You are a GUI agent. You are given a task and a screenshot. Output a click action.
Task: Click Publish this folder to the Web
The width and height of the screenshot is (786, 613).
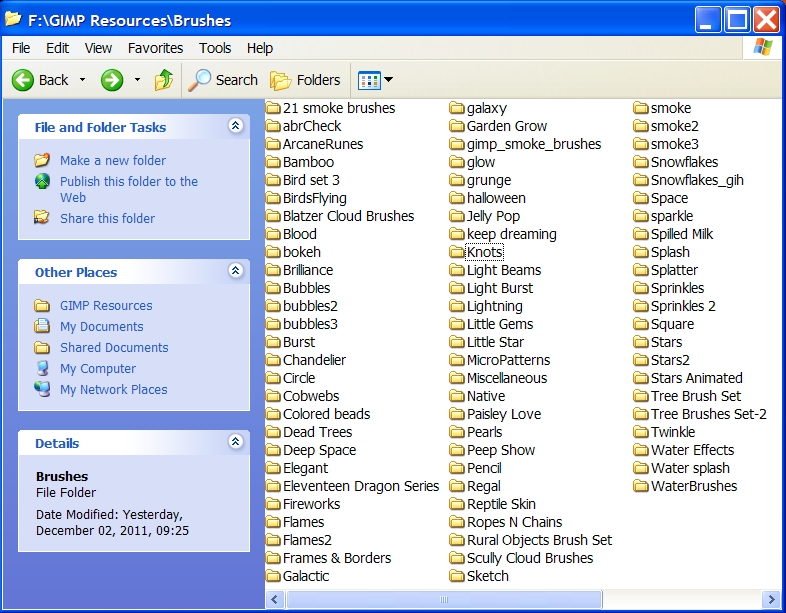129,189
